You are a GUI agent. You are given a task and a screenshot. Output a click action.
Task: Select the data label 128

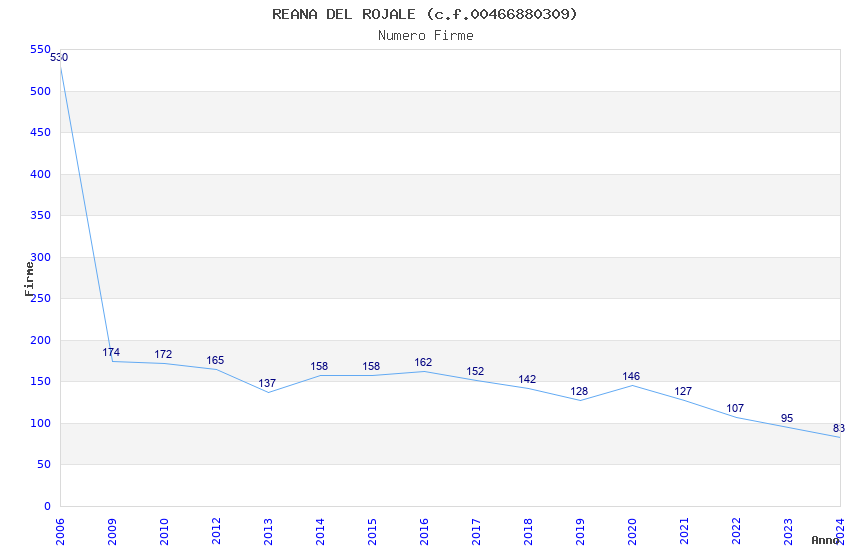[x=579, y=391]
